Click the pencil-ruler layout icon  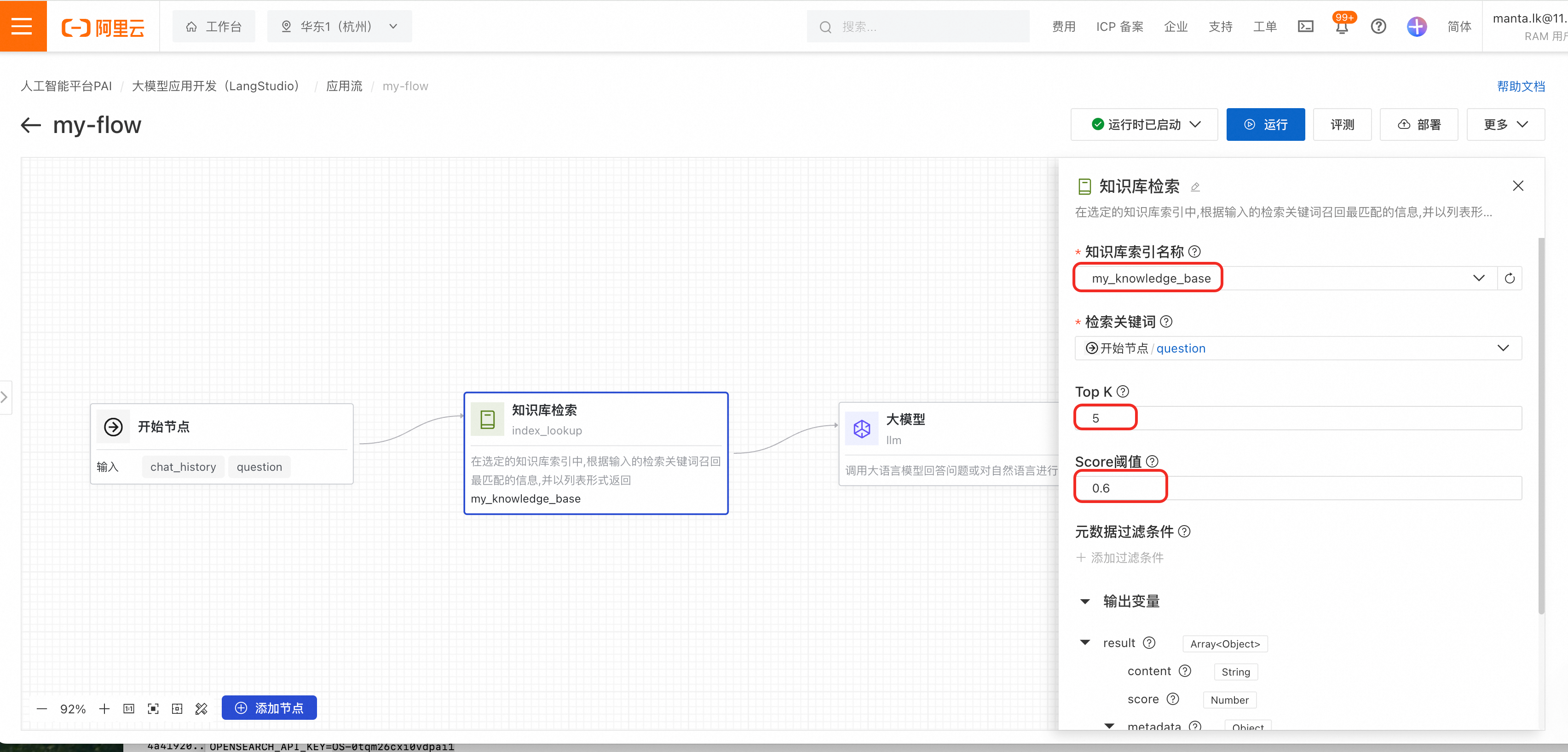202,708
